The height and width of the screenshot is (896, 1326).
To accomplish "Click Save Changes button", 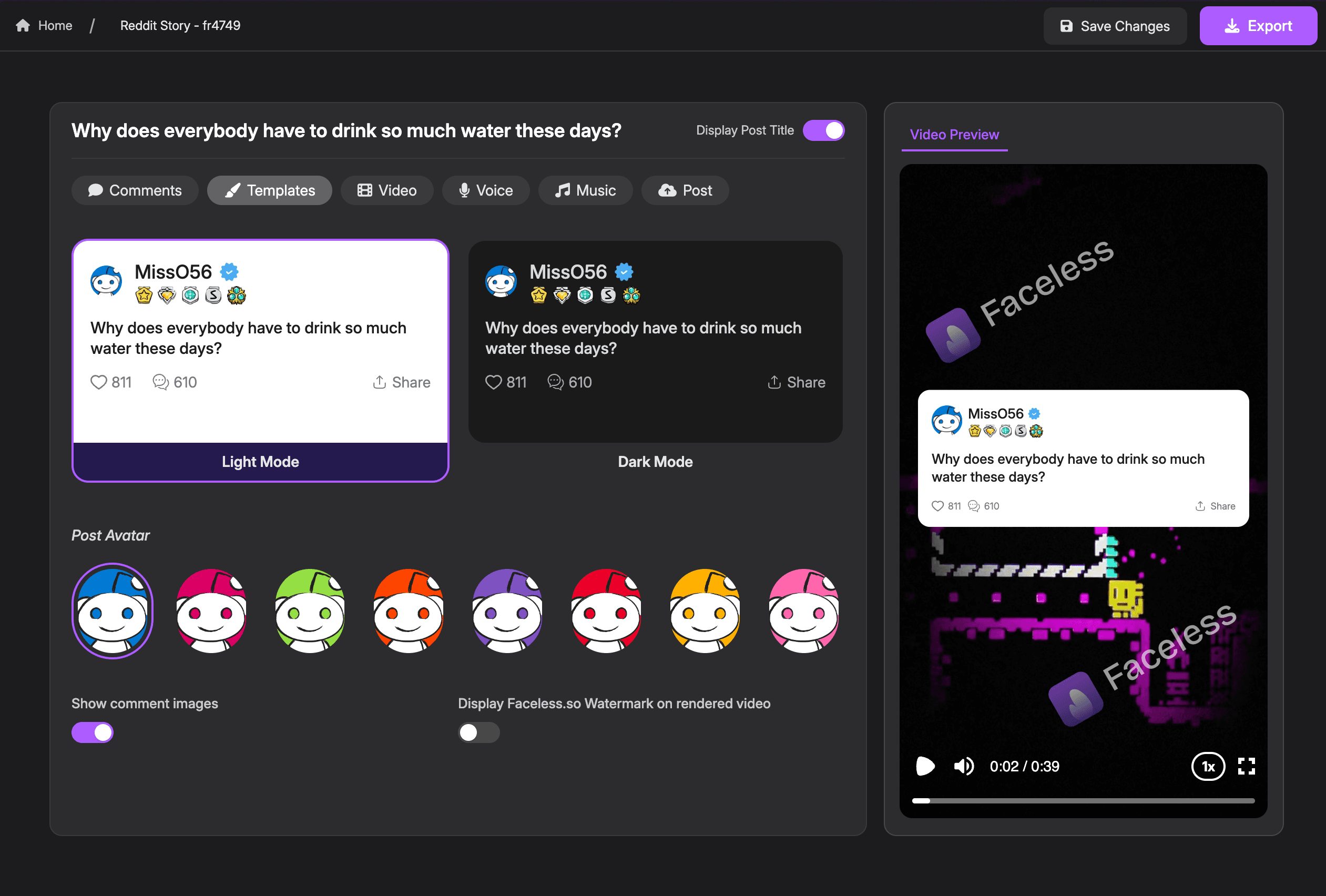I will (x=1115, y=26).
